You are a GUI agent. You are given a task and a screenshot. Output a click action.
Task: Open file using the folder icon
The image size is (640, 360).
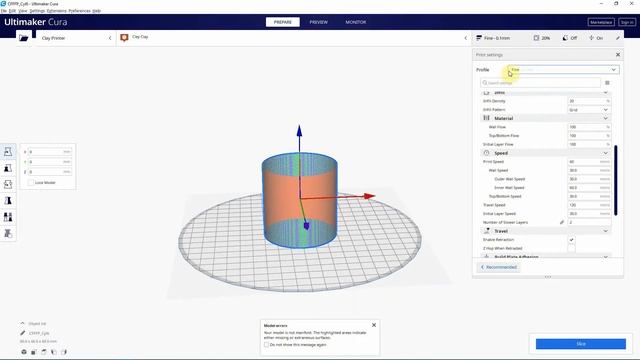(x=24, y=38)
